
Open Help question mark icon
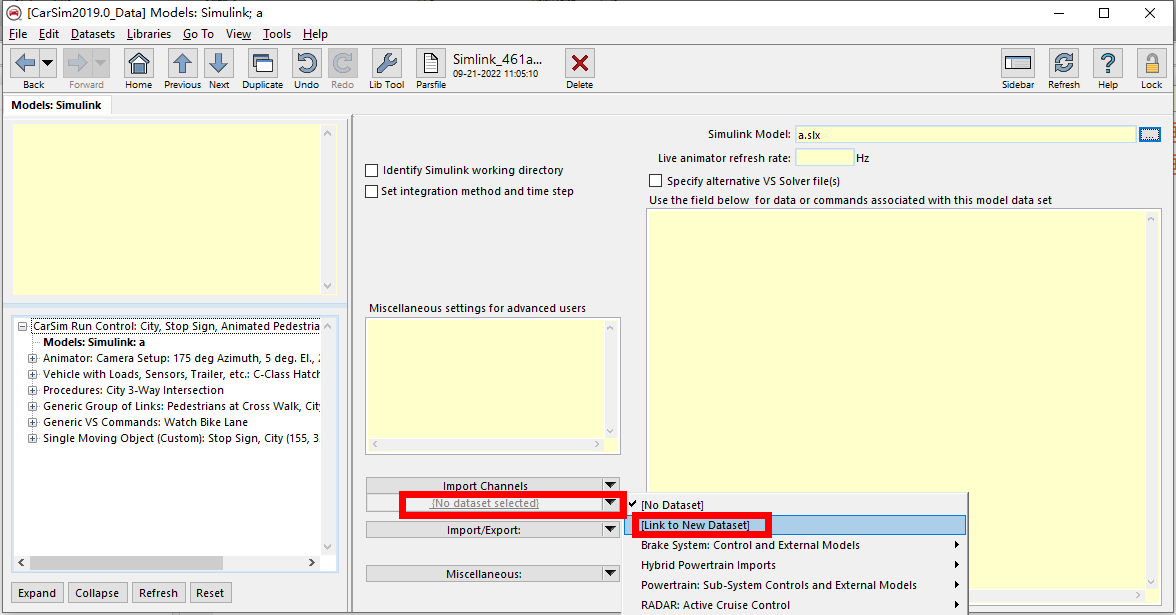tap(1108, 63)
